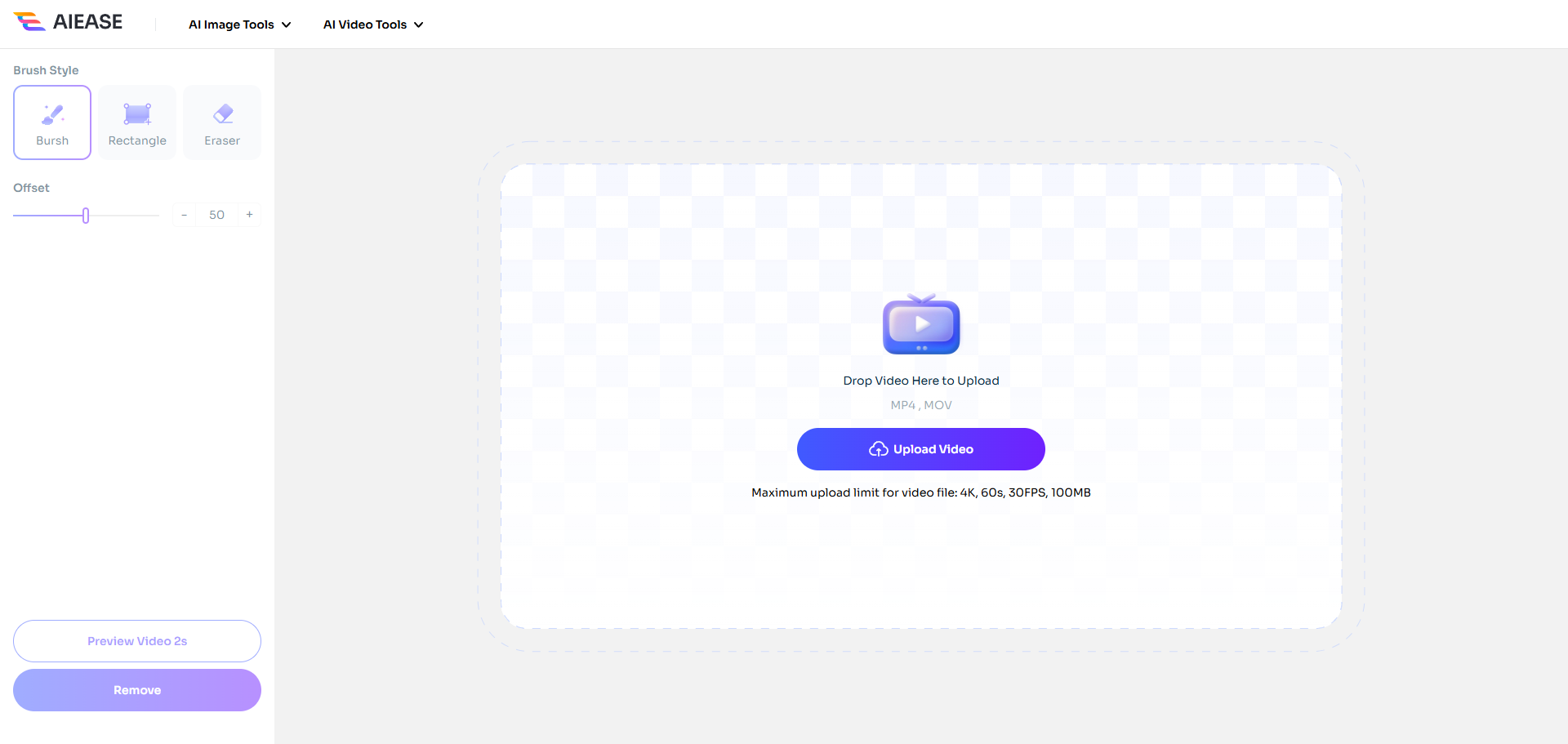Click the Preview Video 2s button

point(137,641)
